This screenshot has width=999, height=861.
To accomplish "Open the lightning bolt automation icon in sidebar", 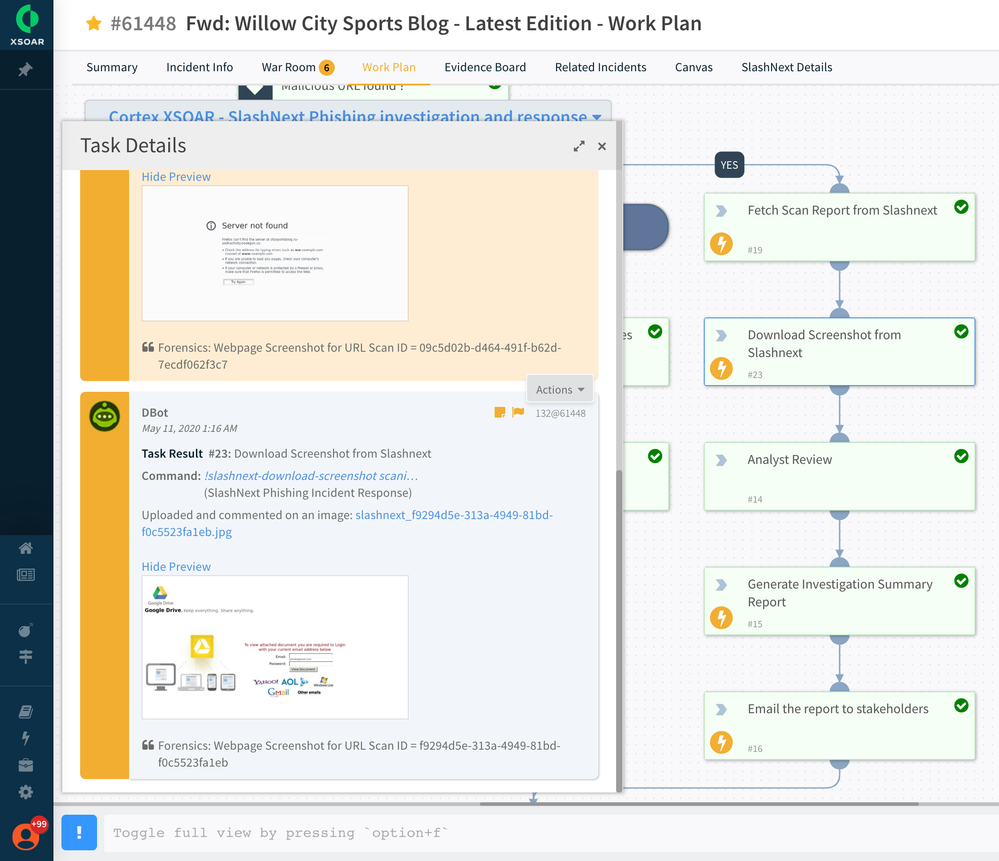I will pos(25,738).
